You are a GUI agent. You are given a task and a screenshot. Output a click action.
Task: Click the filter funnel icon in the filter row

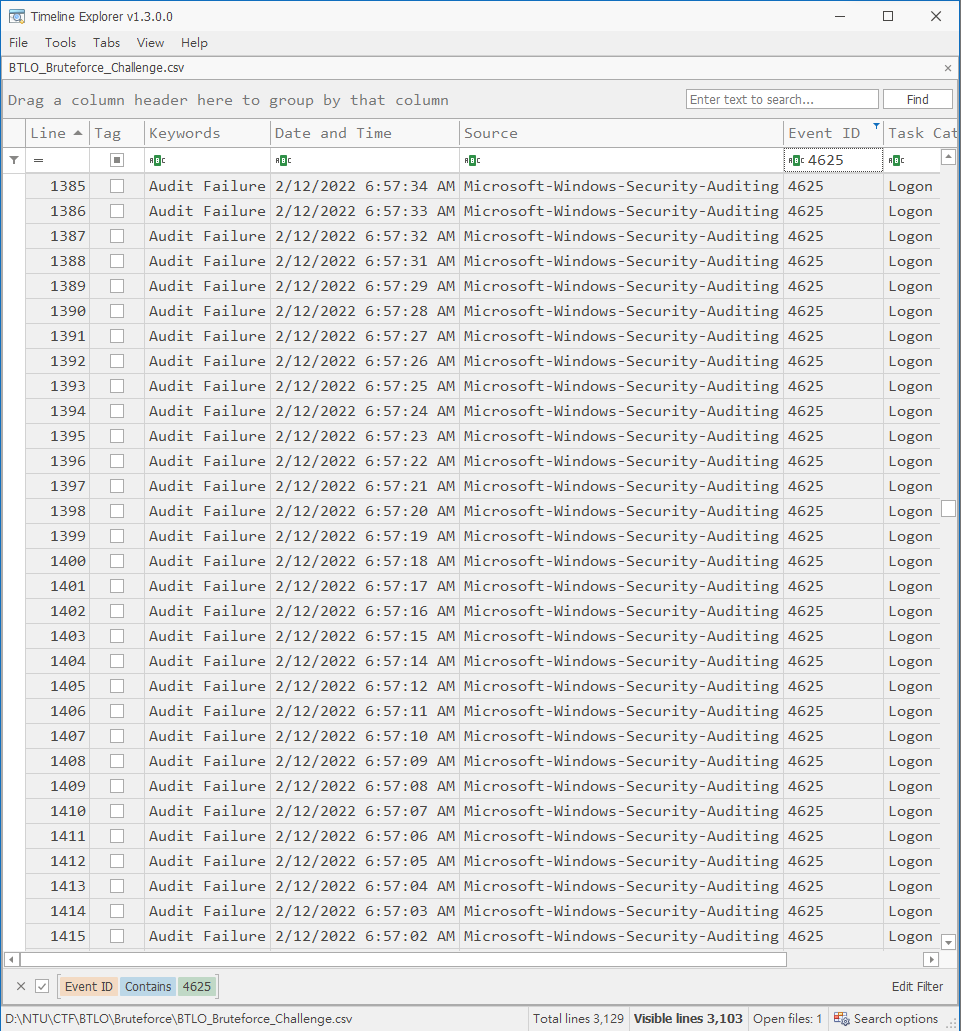tap(14, 160)
